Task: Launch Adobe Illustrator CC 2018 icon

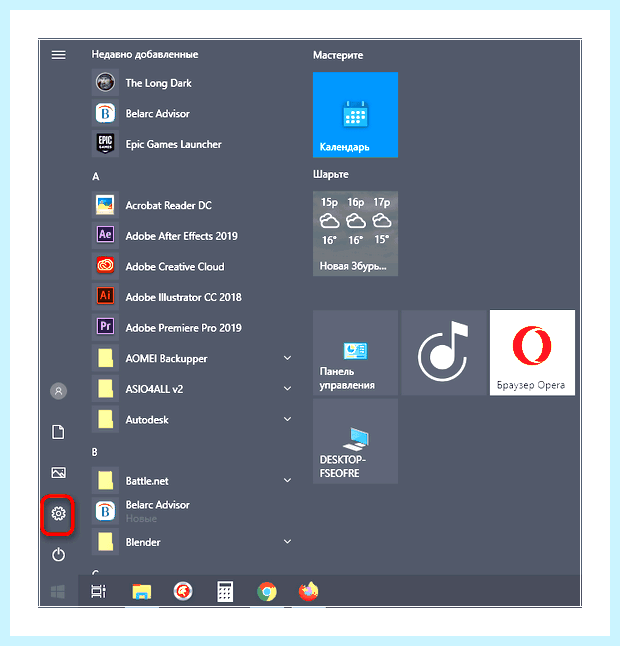Action: (105, 297)
